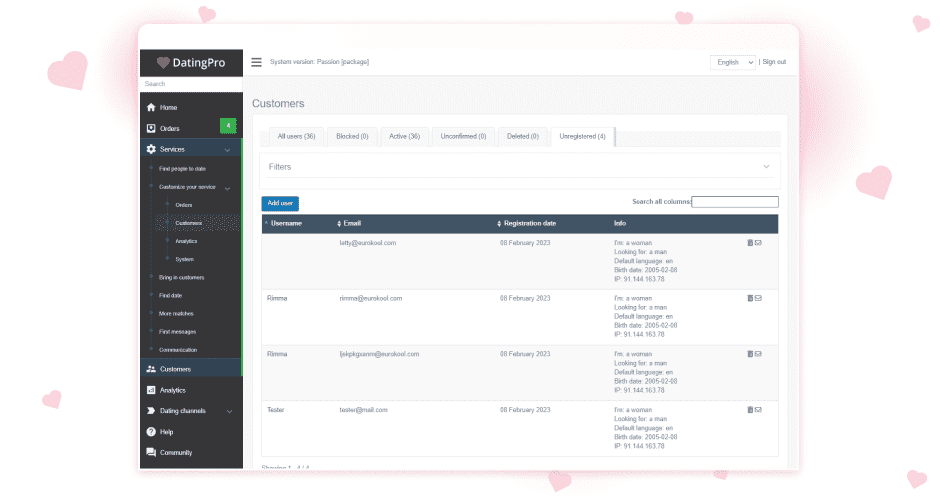Viewport: 940px width, 500px height.
Task: Click the Help question mark icon
Action: (151, 432)
